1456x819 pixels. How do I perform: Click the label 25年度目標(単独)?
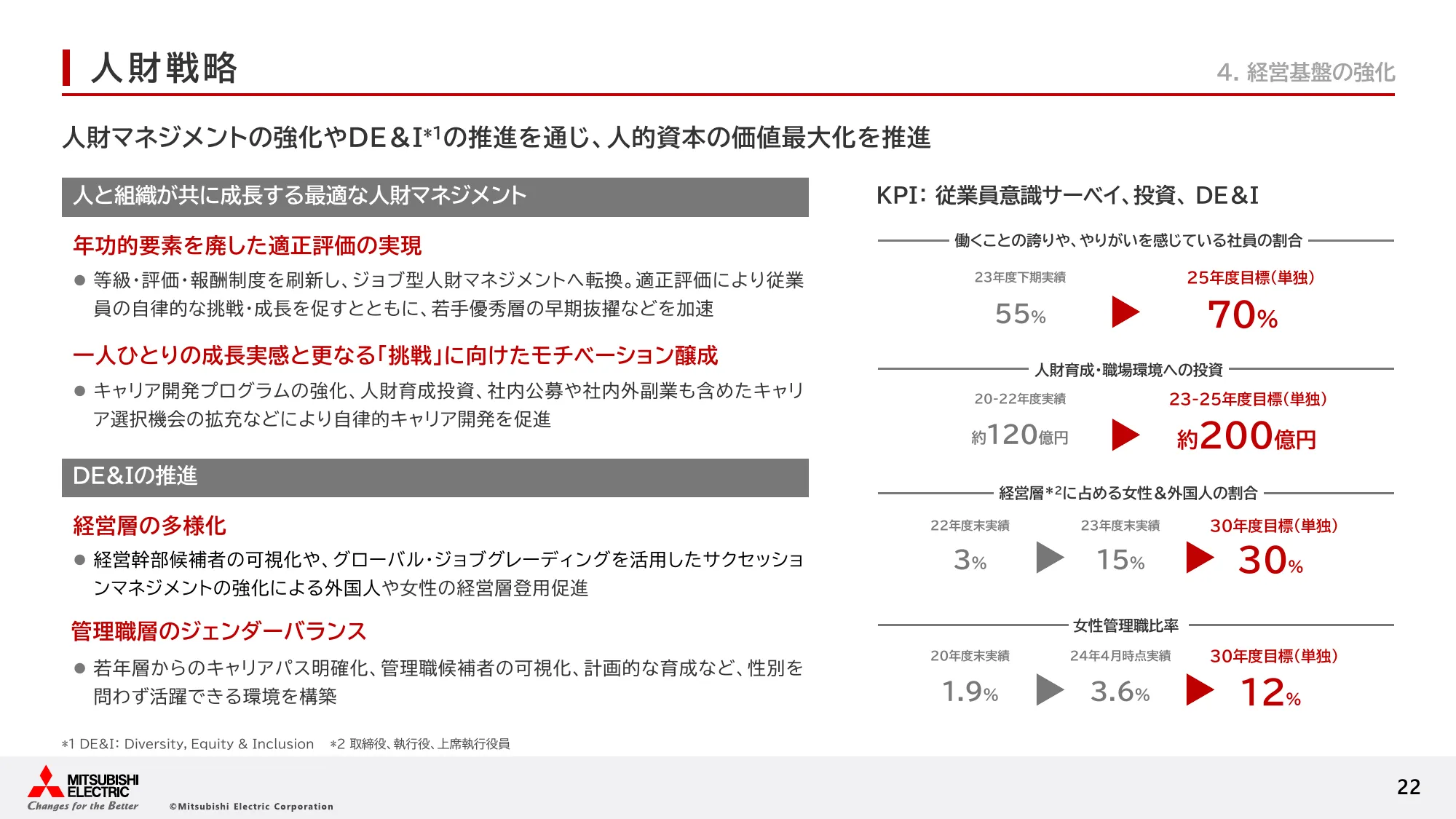click(1250, 277)
